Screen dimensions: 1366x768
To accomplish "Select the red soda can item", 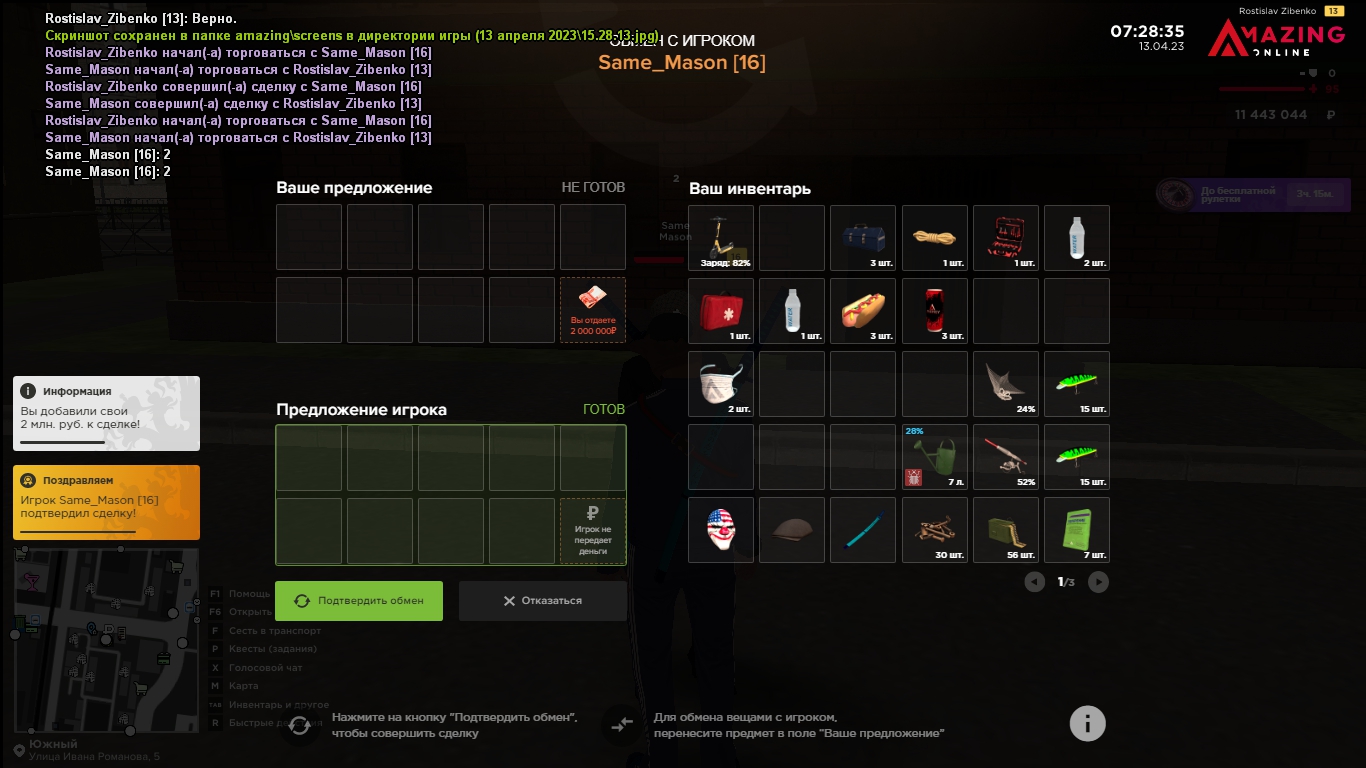I will [x=935, y=311].
